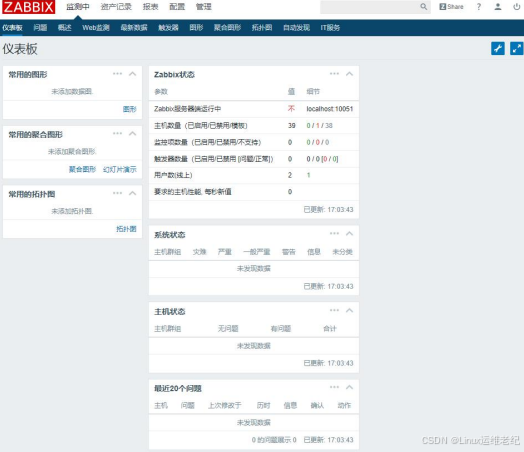Screen dimensions: 524x452
Task: Open options menu of 常用的聚合图形 widget
Action: [117, 134]
